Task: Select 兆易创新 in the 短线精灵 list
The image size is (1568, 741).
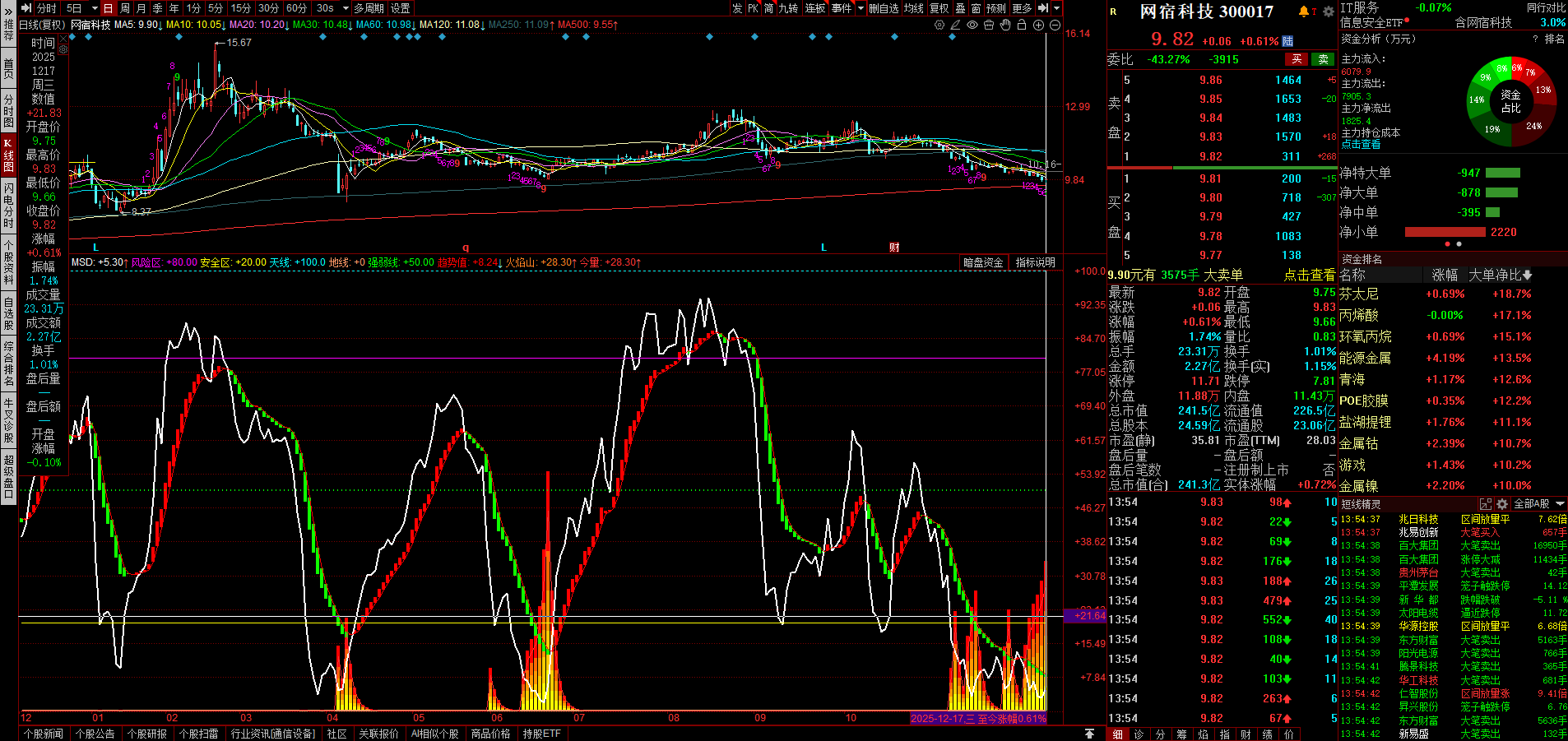Action: [x=1418, y=532]
